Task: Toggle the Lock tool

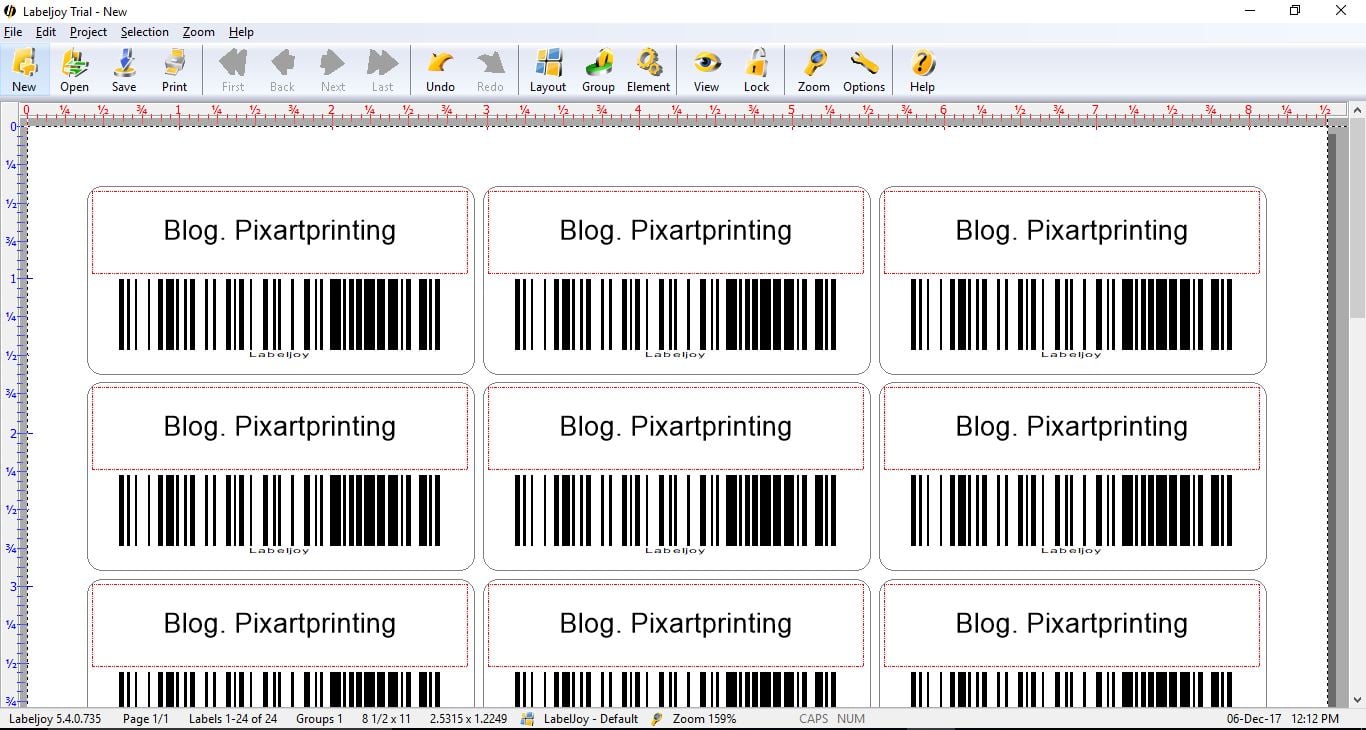Action: tap(757, 70)
